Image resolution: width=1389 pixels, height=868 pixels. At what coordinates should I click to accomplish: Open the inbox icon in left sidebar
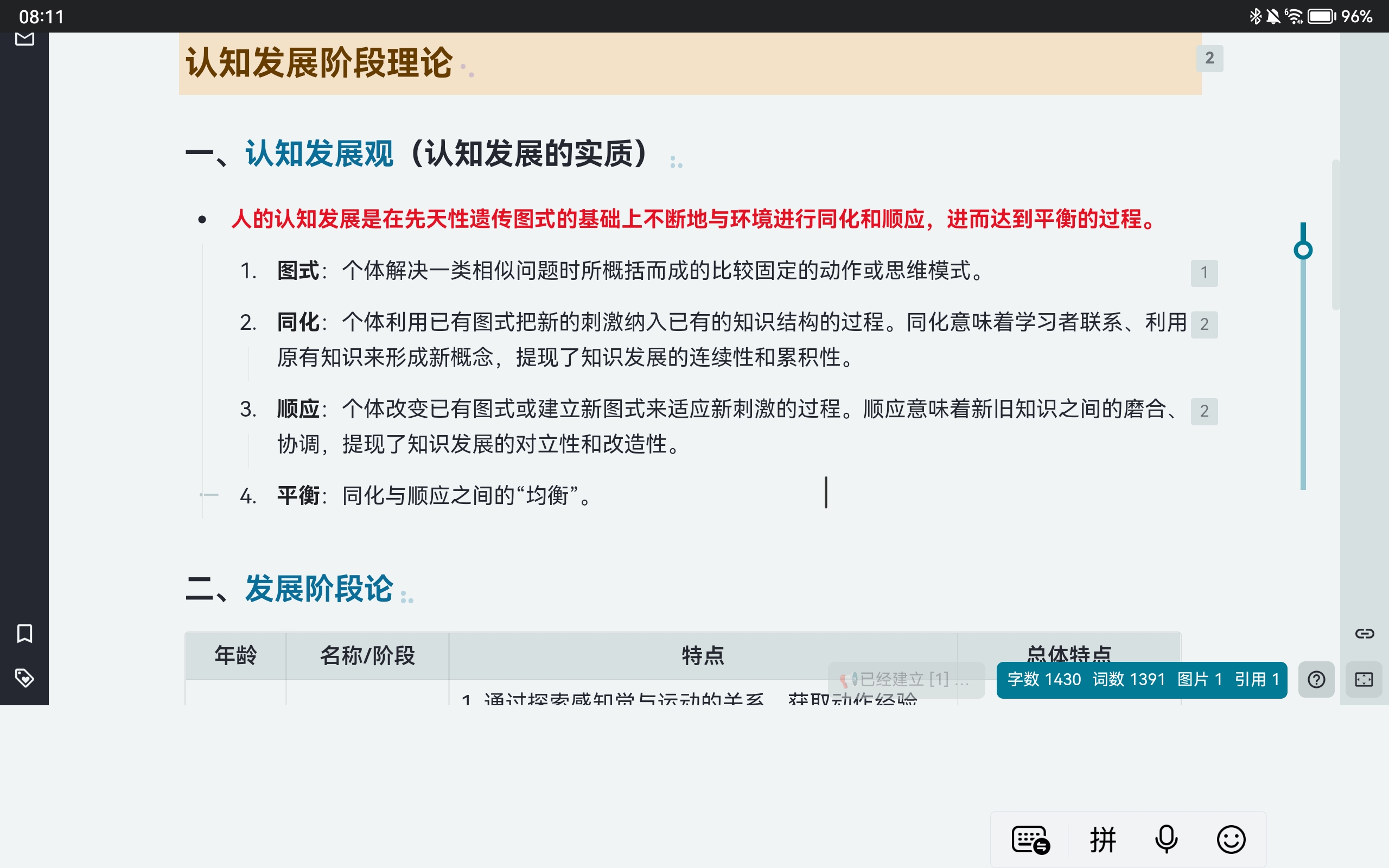(24, 39)
